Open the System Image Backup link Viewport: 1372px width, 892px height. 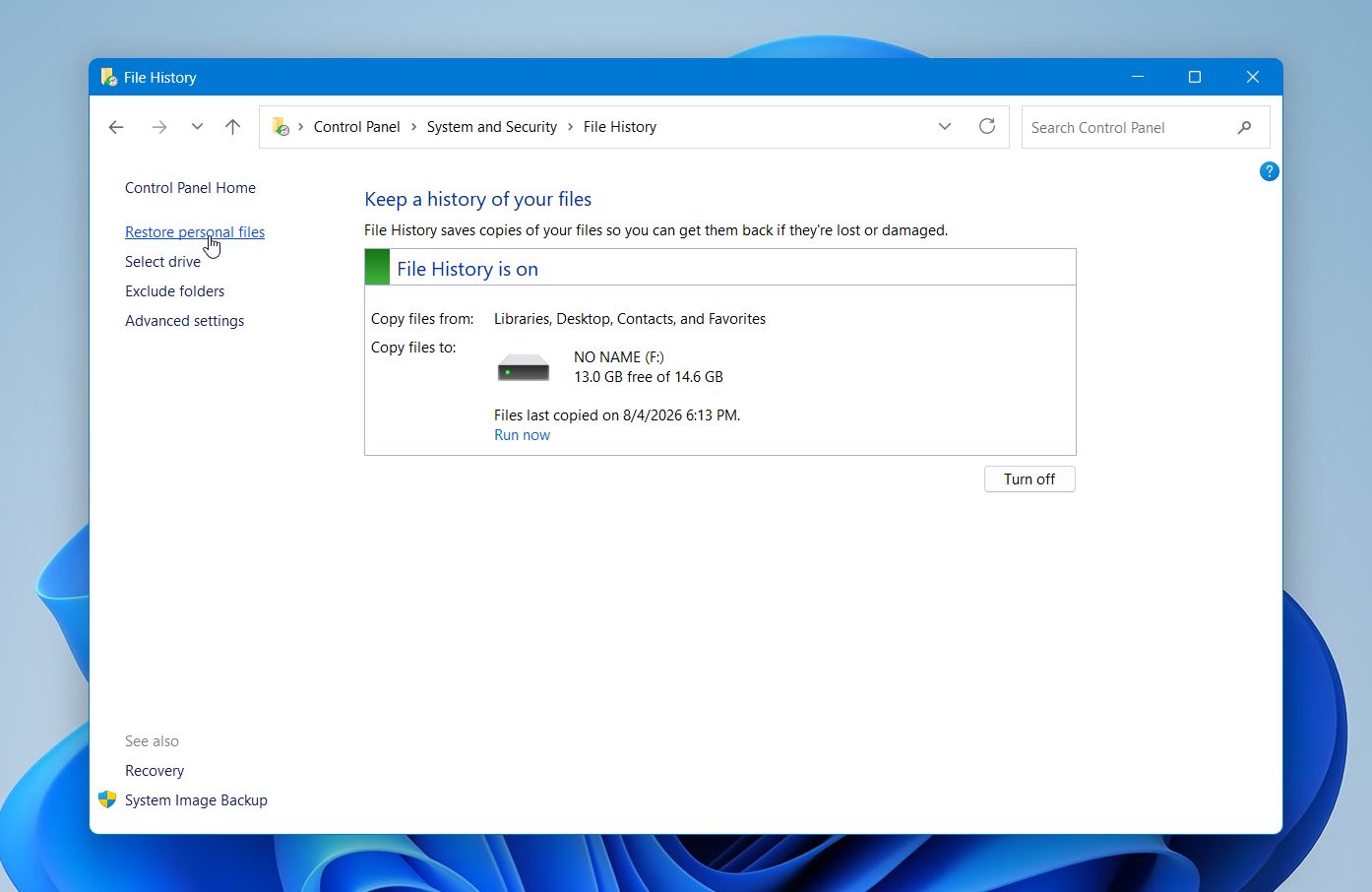(x=196, y=800)
